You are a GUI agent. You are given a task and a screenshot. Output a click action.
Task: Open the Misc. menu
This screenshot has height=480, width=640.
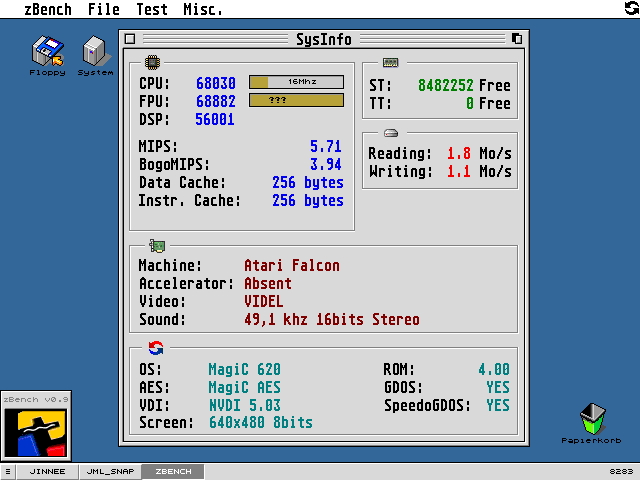click(x=203, y=9)
